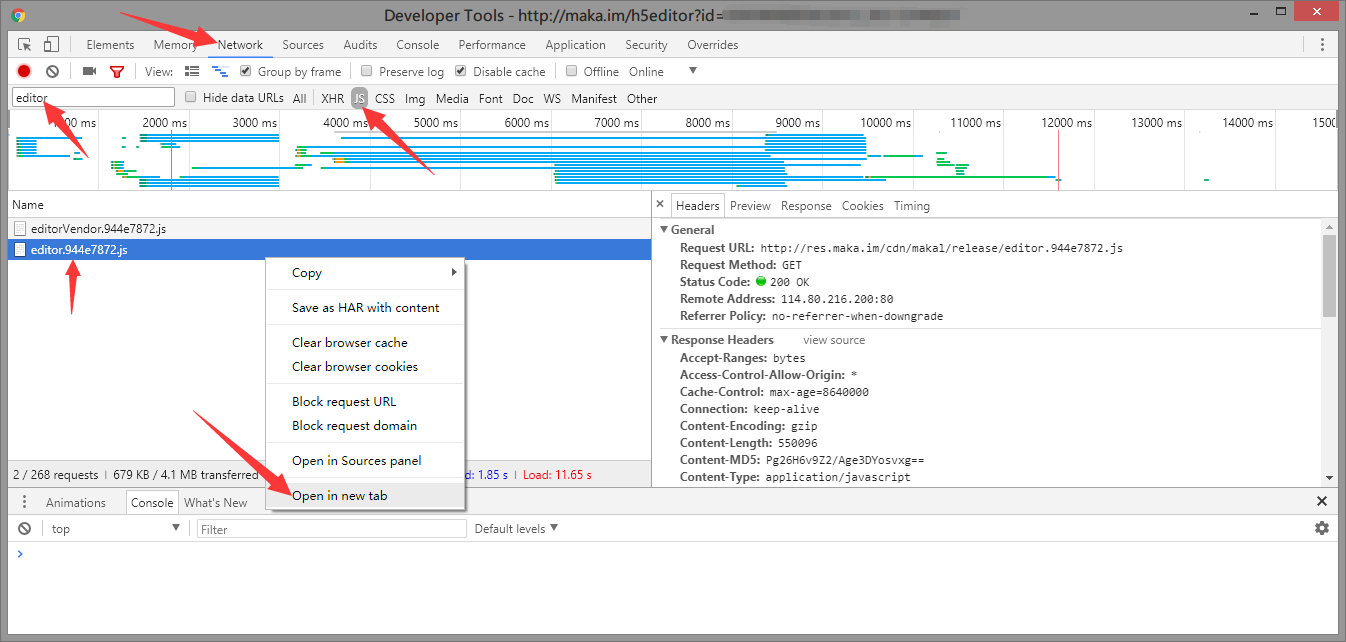Toggle capture screenshots camera icon

click(x=89, y=71)
